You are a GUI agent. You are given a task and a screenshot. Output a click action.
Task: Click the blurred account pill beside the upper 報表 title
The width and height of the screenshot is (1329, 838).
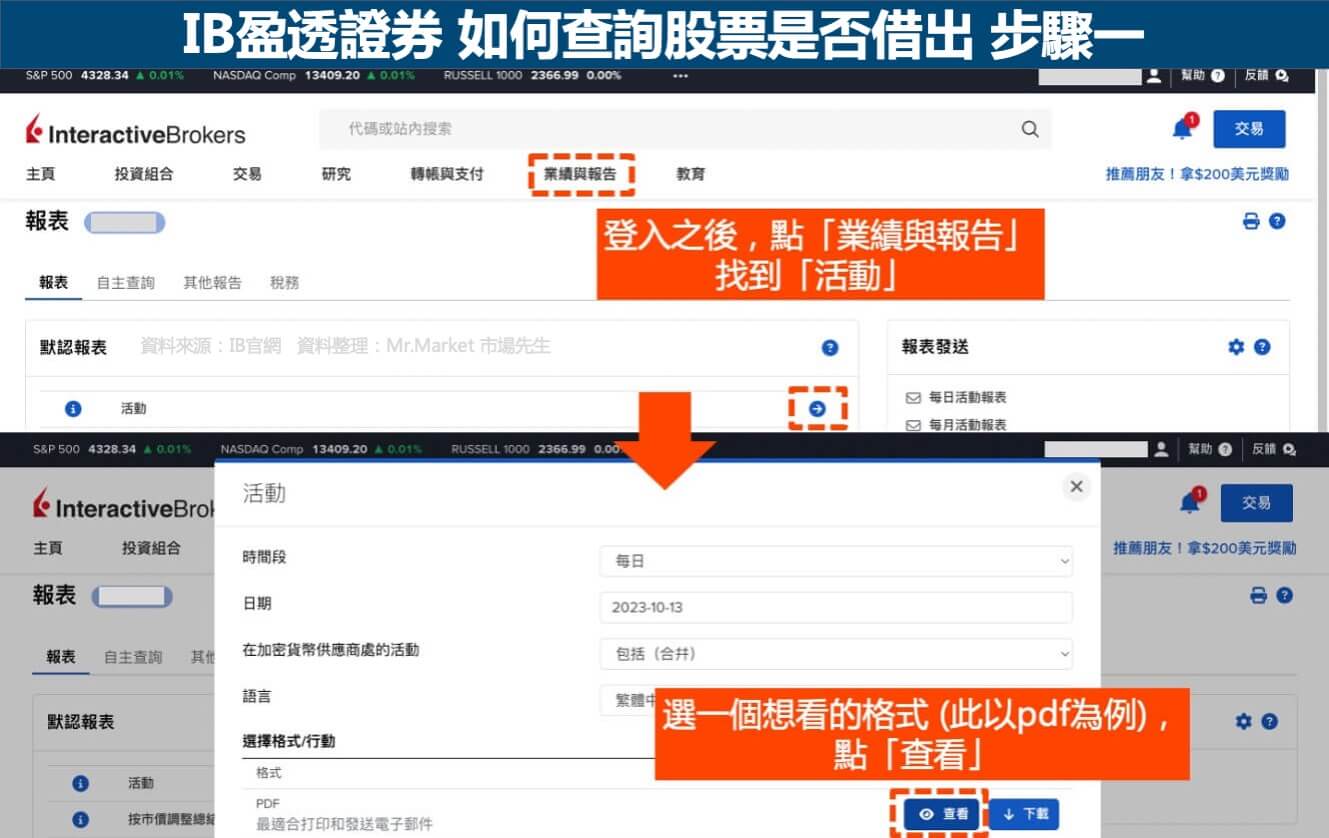[124, 222]
